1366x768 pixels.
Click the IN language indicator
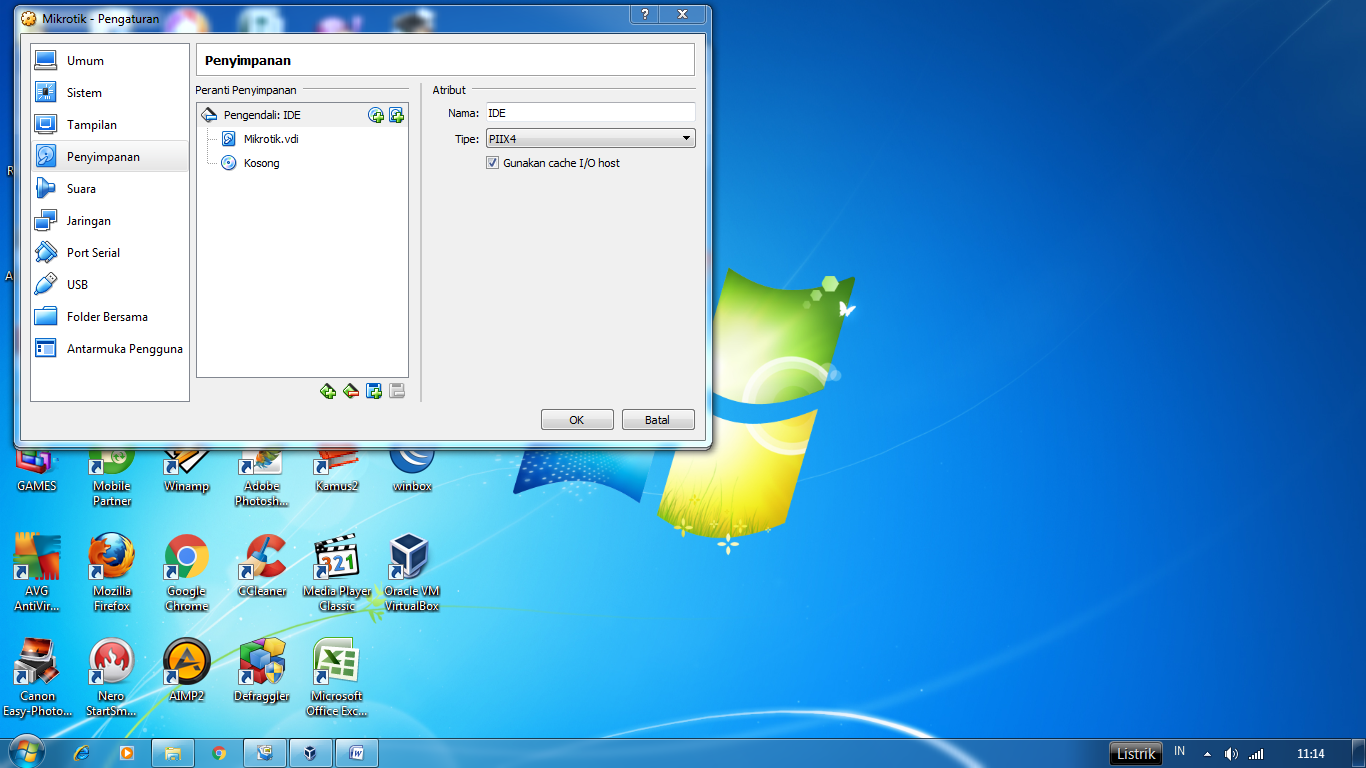click(1180, 752)
